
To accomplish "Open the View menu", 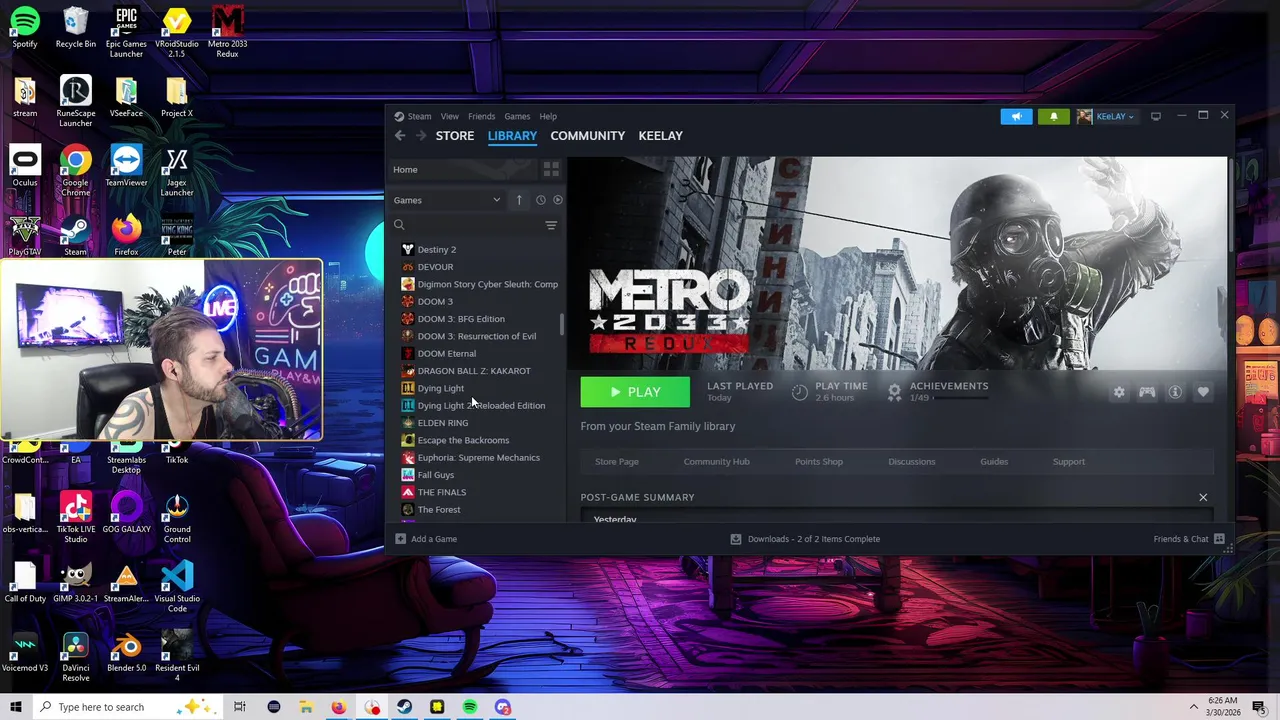I will tap(450, 116).
